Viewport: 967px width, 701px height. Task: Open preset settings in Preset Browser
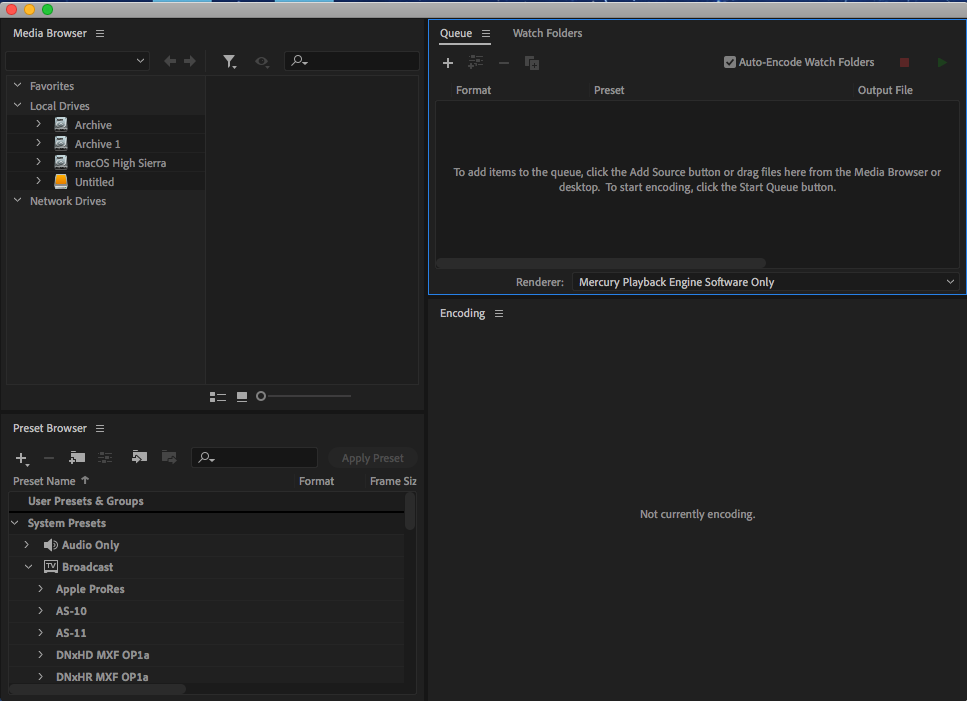[x=105, y=457]
